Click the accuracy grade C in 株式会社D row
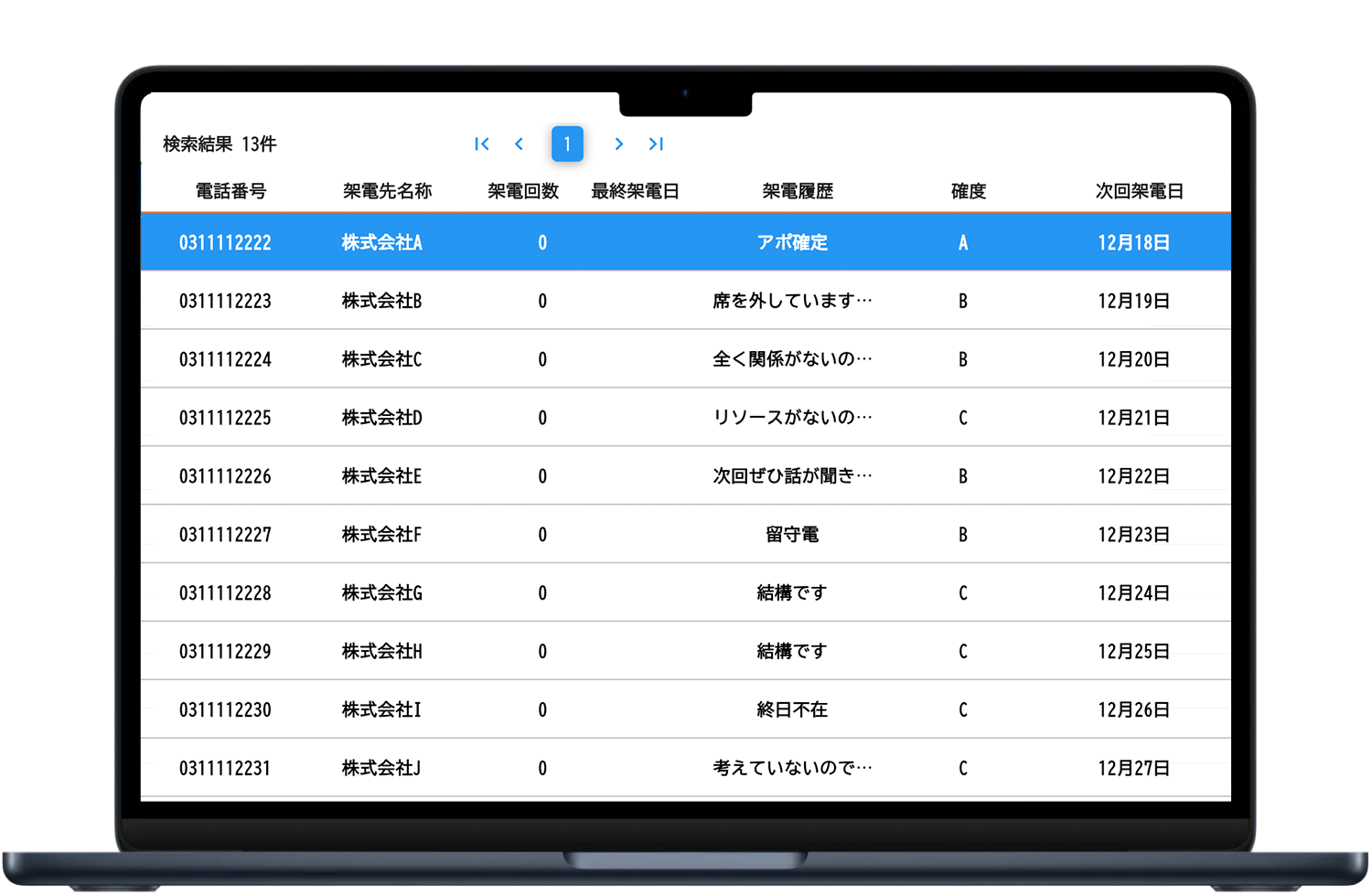 (963, 419)
